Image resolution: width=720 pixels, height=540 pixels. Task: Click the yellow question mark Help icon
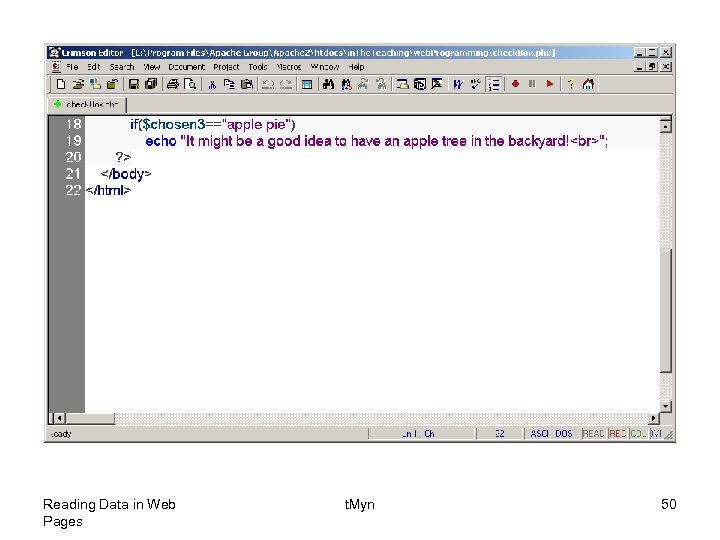pos(571,84)
